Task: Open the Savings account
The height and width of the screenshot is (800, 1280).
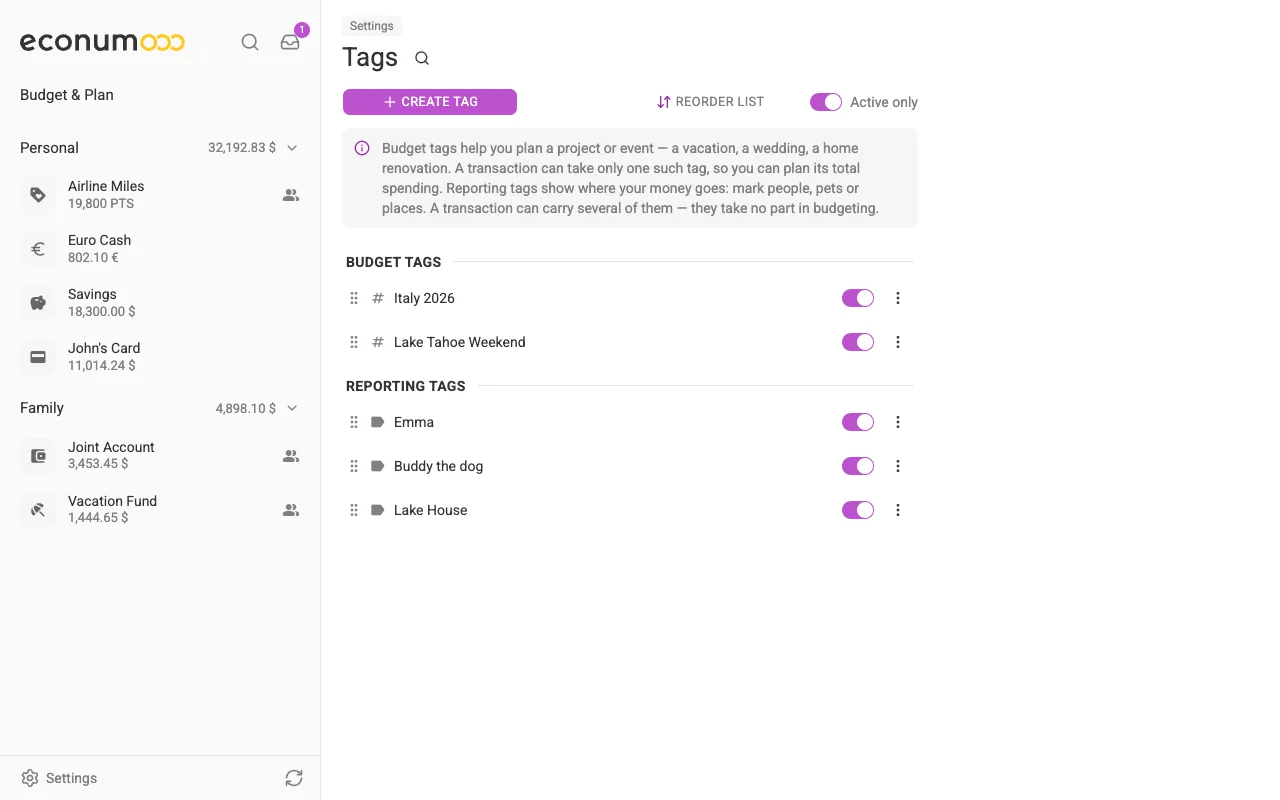Action: pos(160,303)
